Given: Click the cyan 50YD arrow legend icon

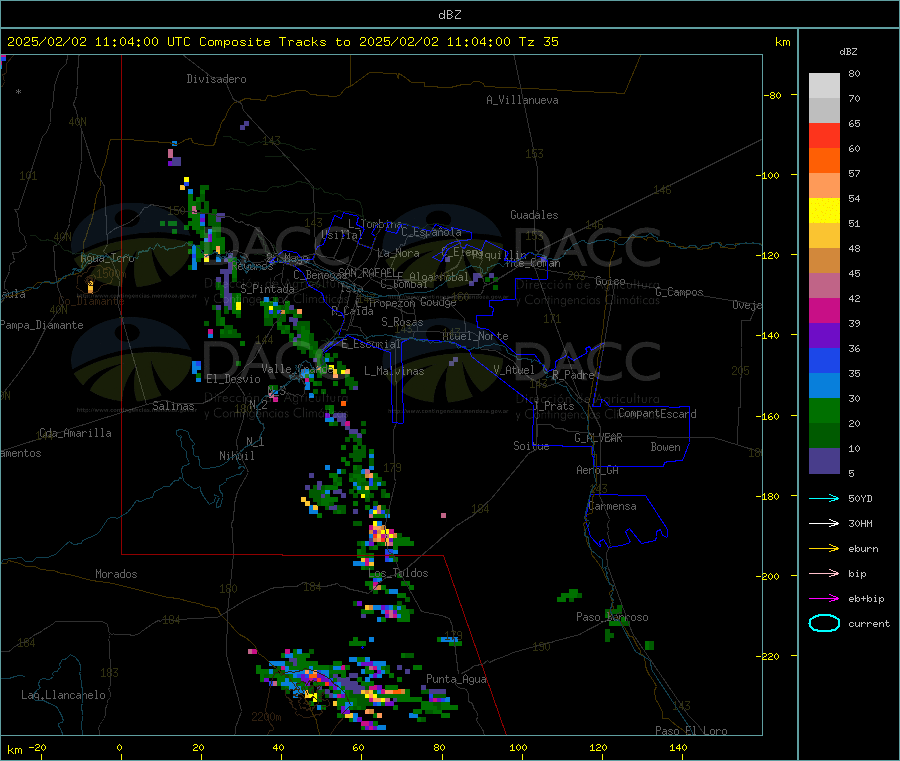Looking at the screenshot, I should 824,498.
